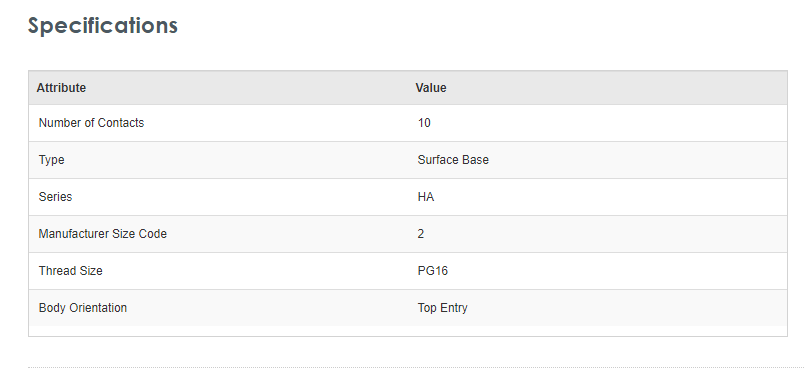Click the size code value 2

pos(420,234)
